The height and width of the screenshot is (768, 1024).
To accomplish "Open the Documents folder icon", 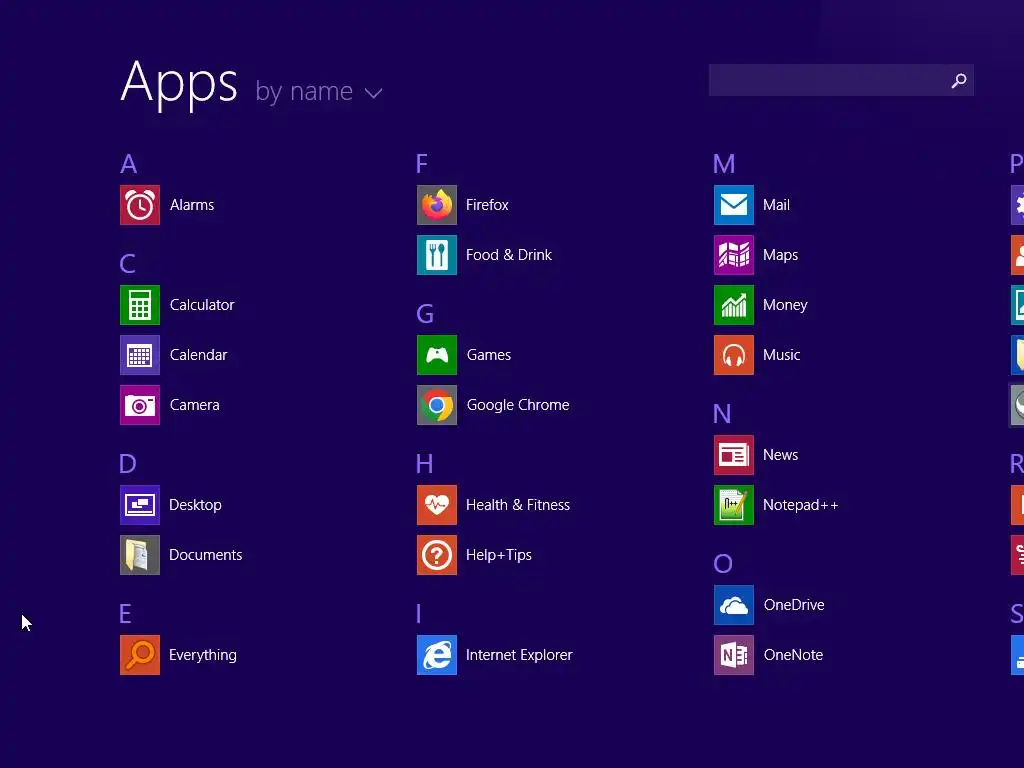I will (x=140, y=555).
